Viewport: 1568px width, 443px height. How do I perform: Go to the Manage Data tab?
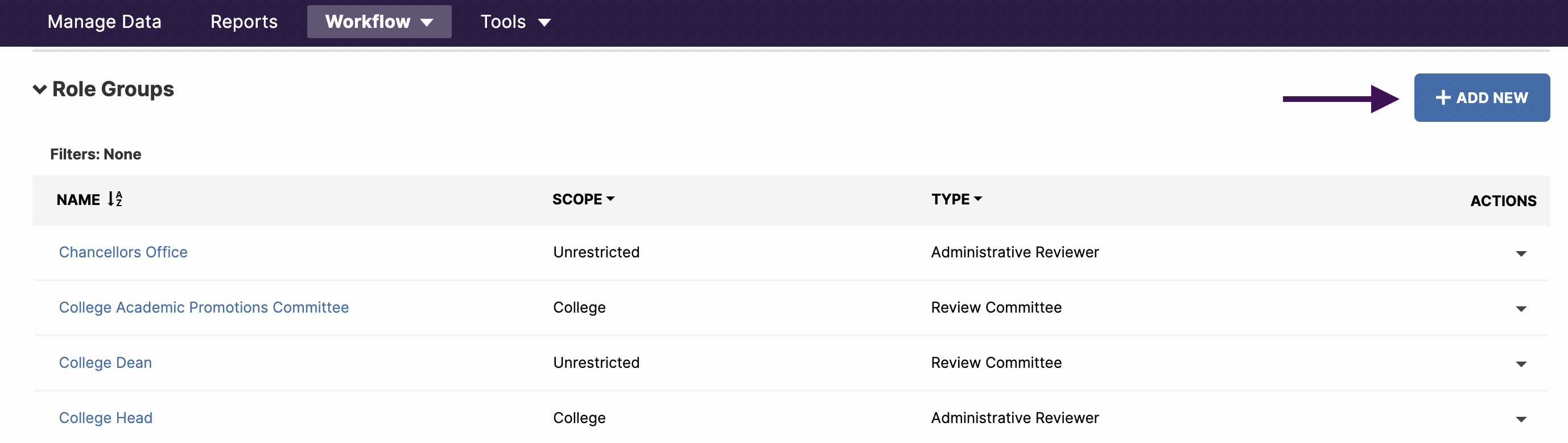[104, 22]
